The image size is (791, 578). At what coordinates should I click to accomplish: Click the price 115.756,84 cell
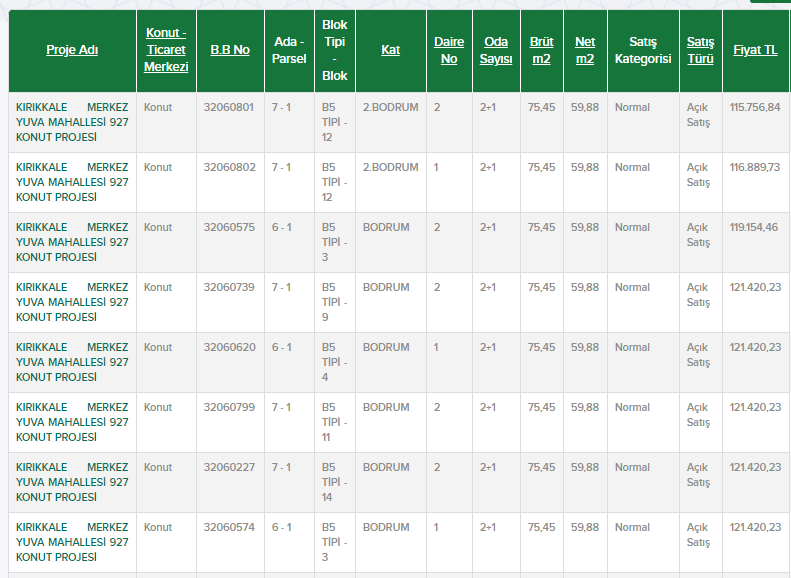click(x=755, y=107)
